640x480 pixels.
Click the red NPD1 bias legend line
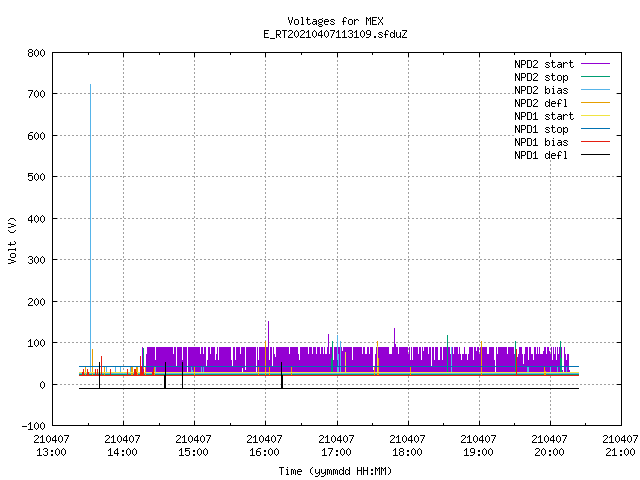point(595,142)
